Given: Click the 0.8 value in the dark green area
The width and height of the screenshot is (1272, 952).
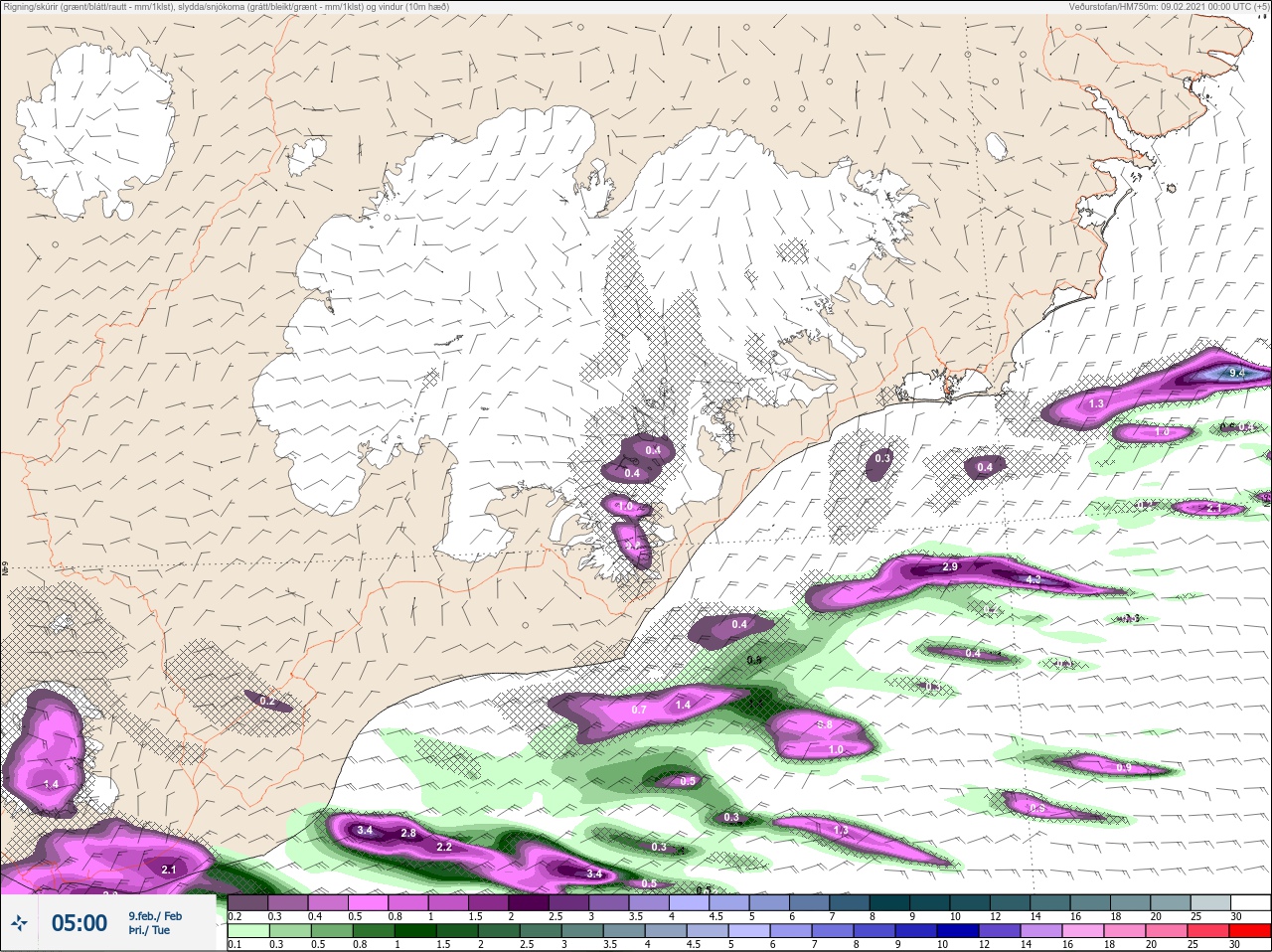Looking at the screenshot, I should (x=754, y=660).
